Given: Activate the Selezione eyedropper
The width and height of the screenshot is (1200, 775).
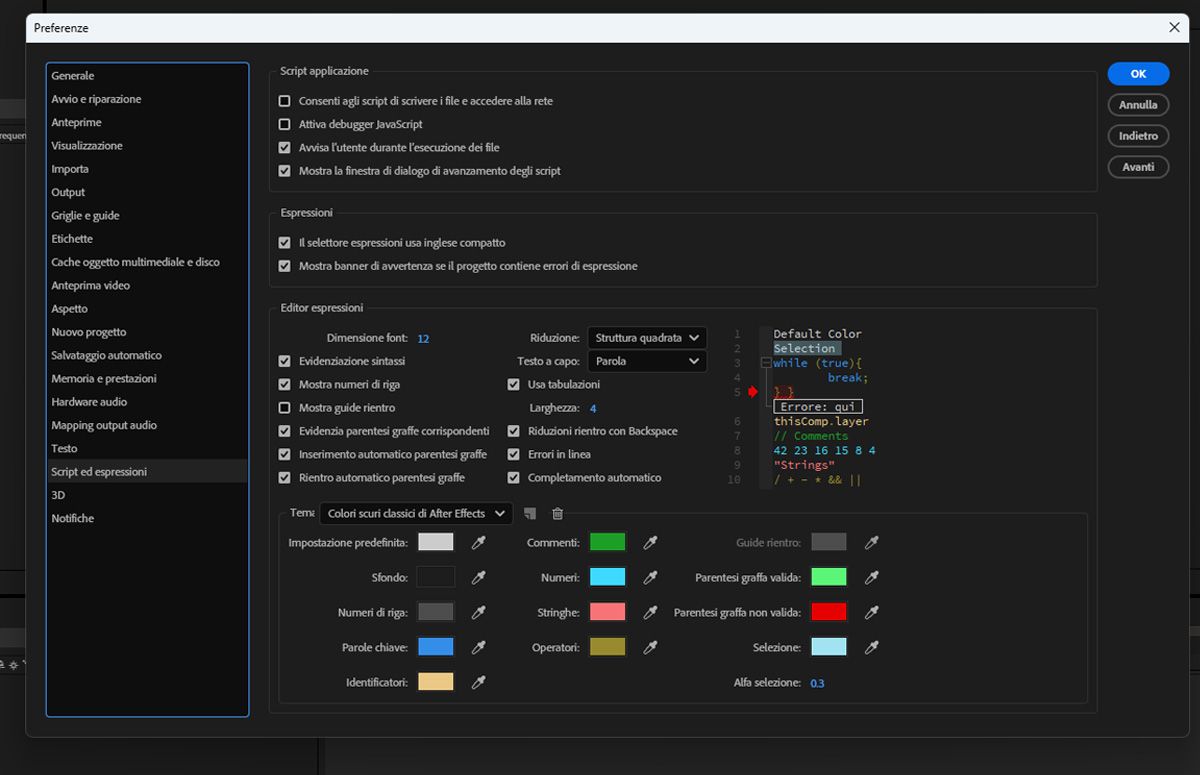Looking at the screenshot, I should click(x=872, y=647).
